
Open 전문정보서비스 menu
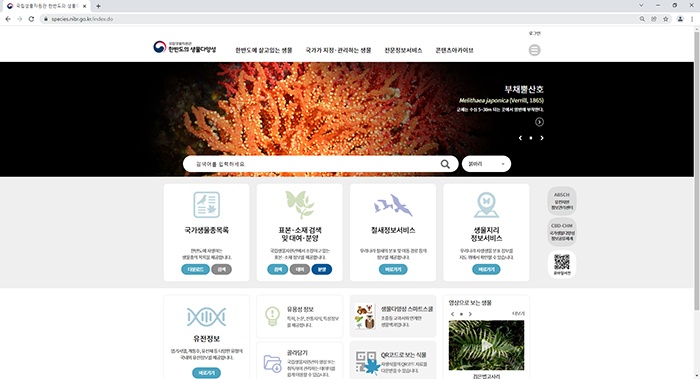click(403, 50)
